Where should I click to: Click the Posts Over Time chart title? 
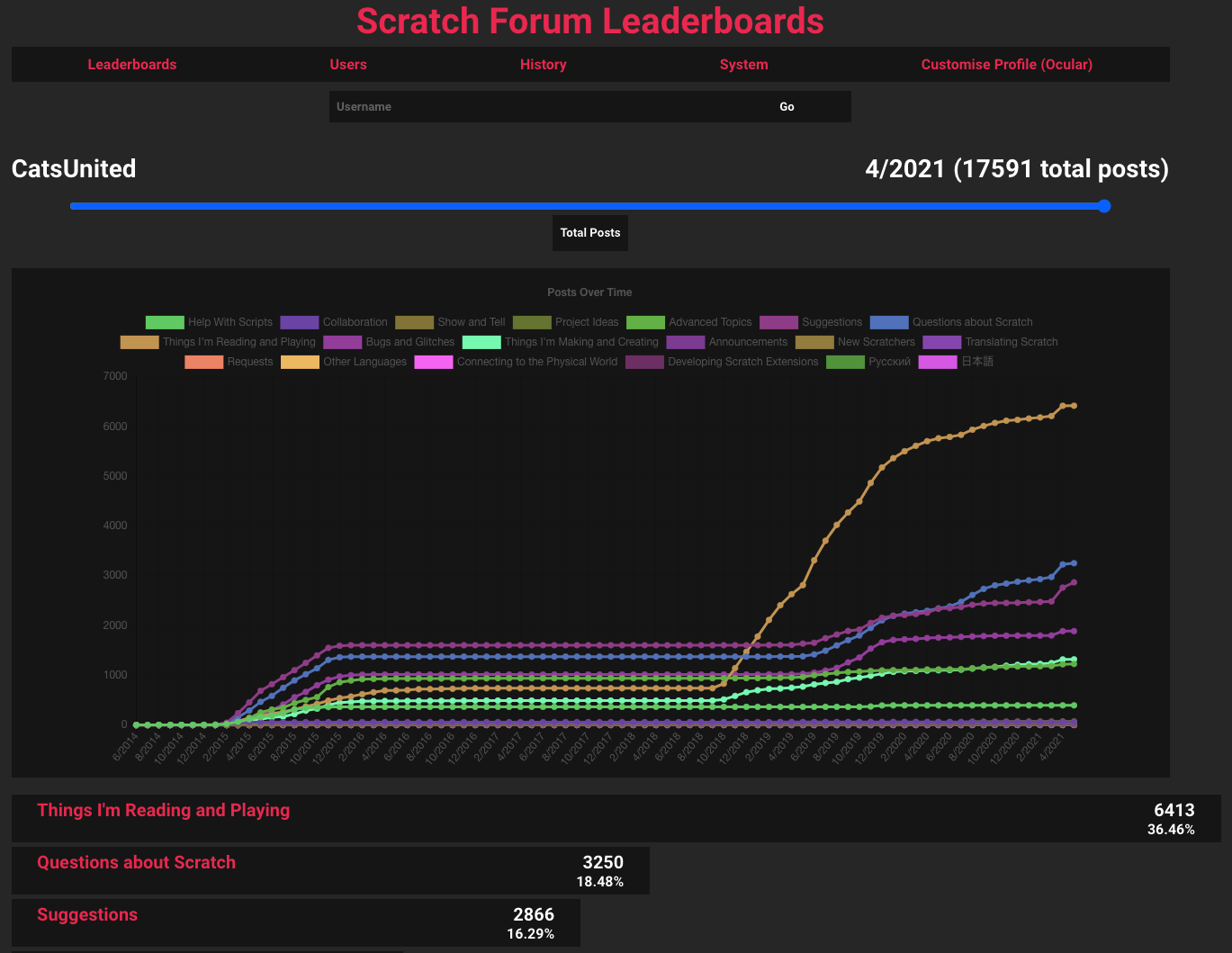click(589, 292)
